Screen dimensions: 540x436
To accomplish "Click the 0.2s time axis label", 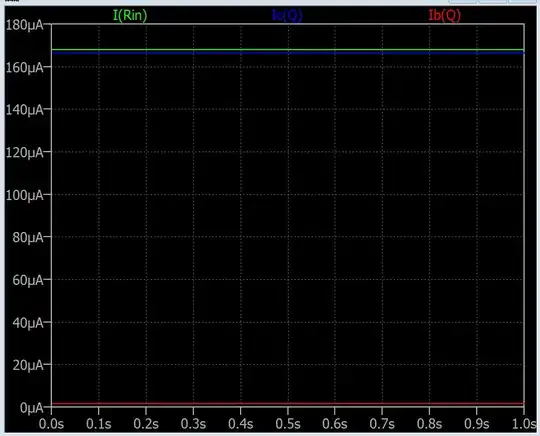I will click(x=146, y=424).
